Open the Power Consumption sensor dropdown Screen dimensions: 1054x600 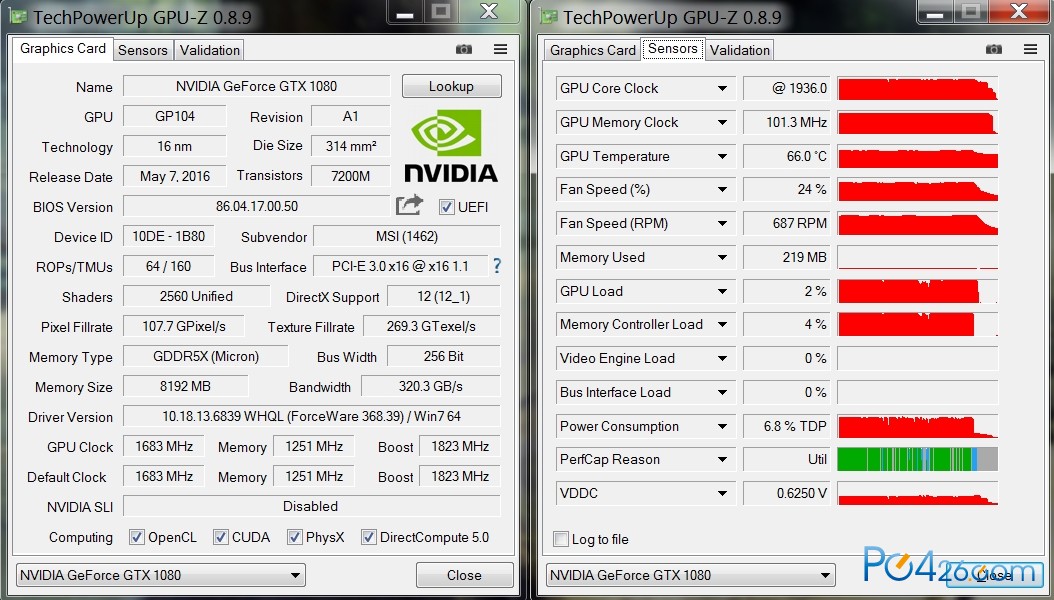(x=722, y=426)
